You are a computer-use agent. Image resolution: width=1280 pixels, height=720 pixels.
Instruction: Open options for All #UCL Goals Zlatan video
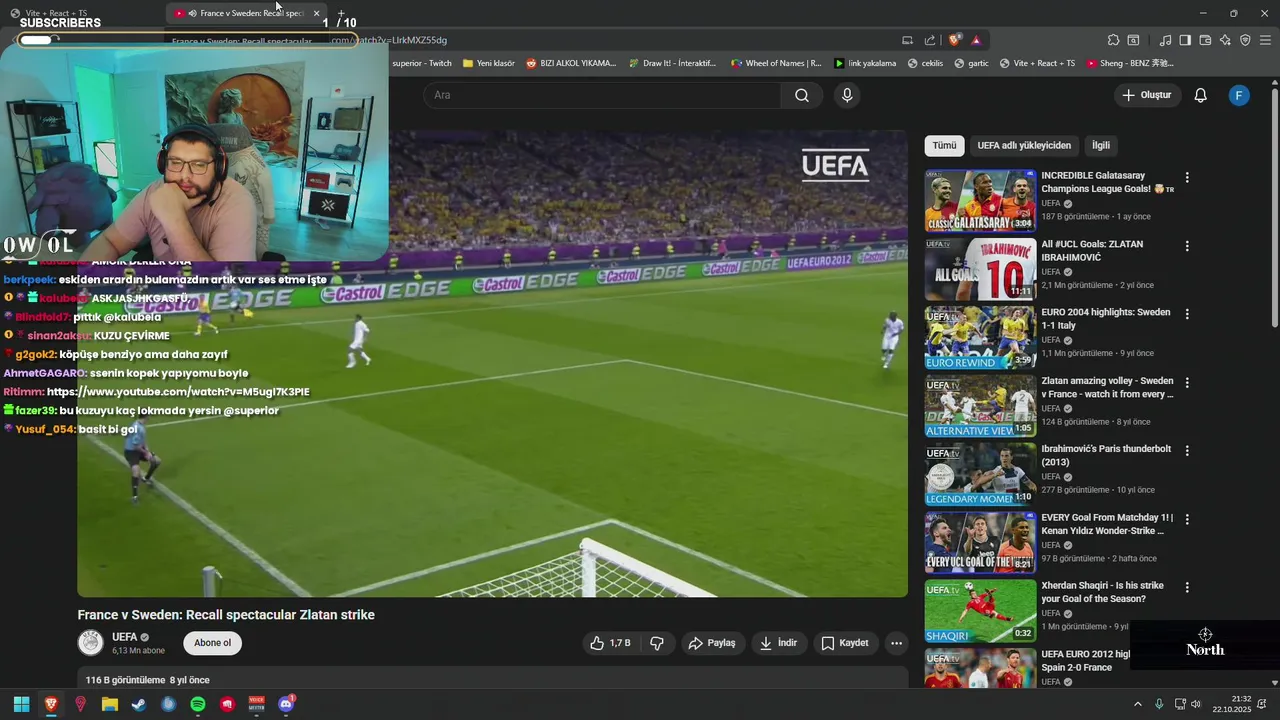point(1187,246)
